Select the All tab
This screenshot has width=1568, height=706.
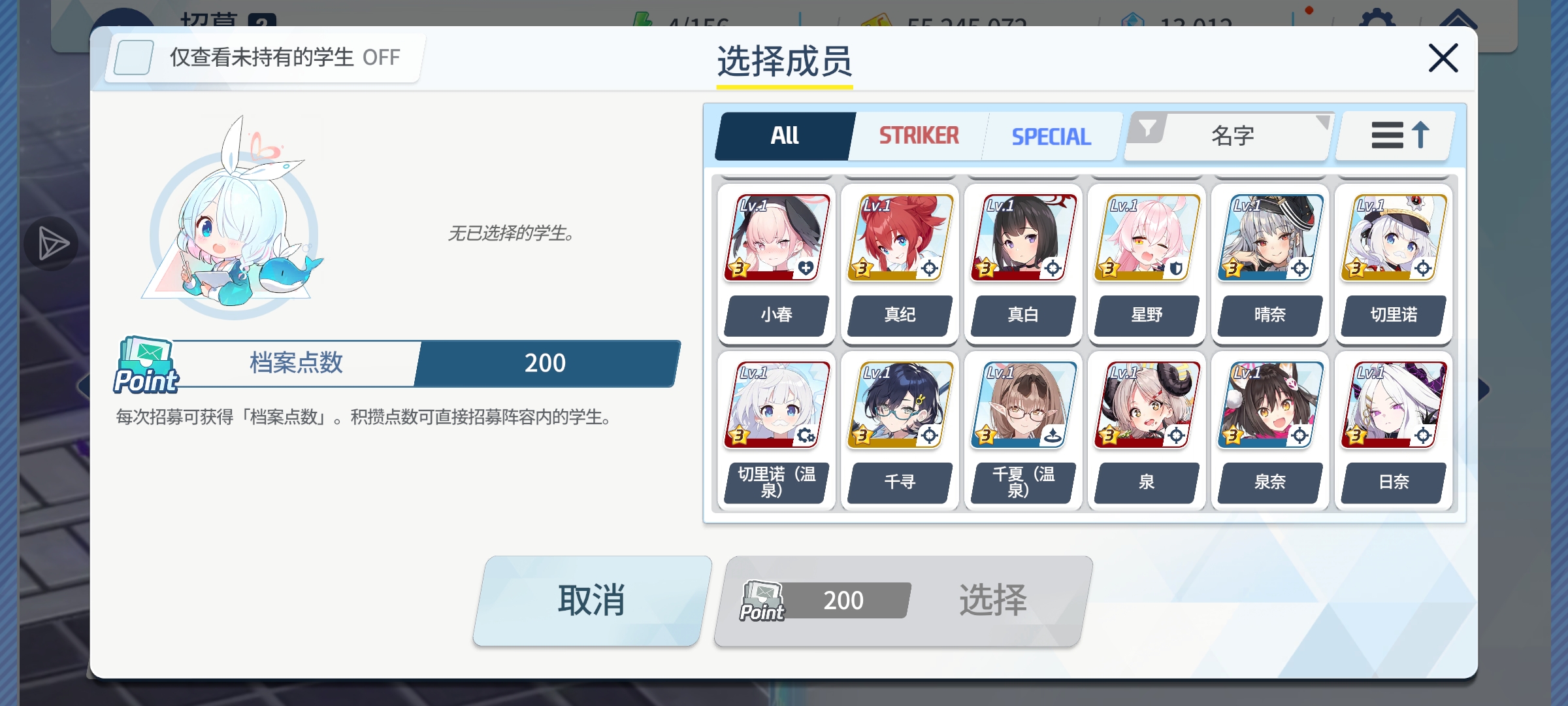[785, 136]
